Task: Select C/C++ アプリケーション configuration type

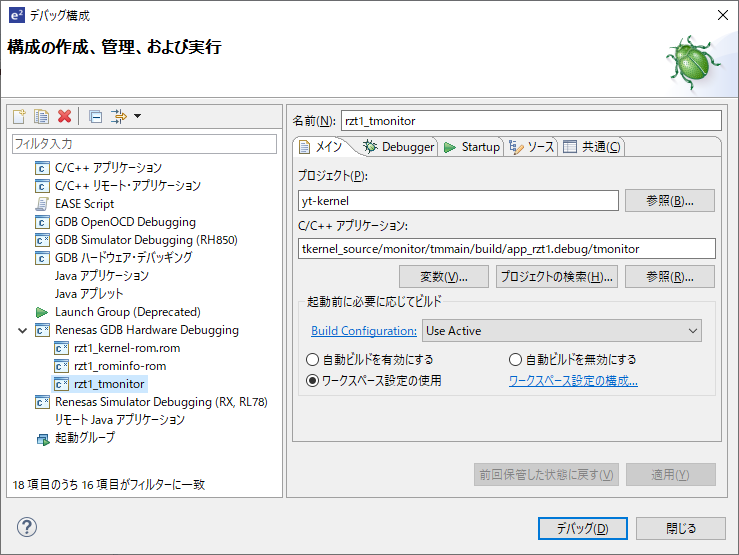Action: pos(108,168)
